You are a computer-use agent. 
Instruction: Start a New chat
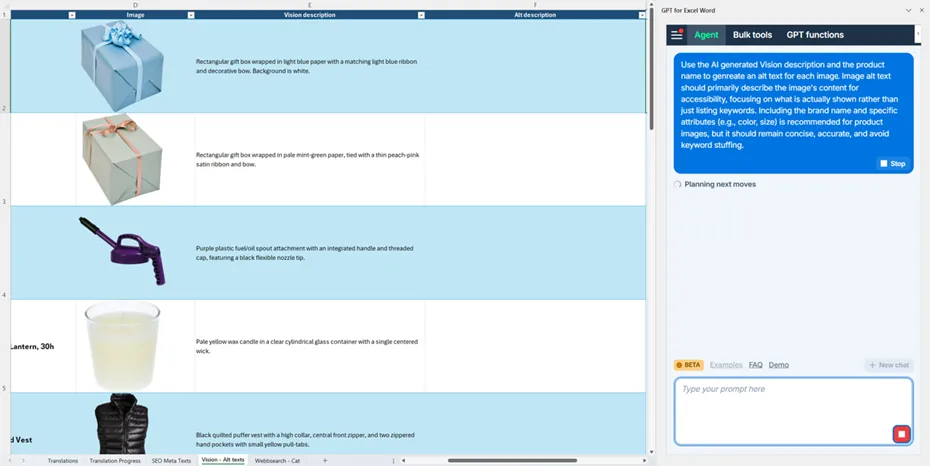pyautogui.click(x=888, y=365)
